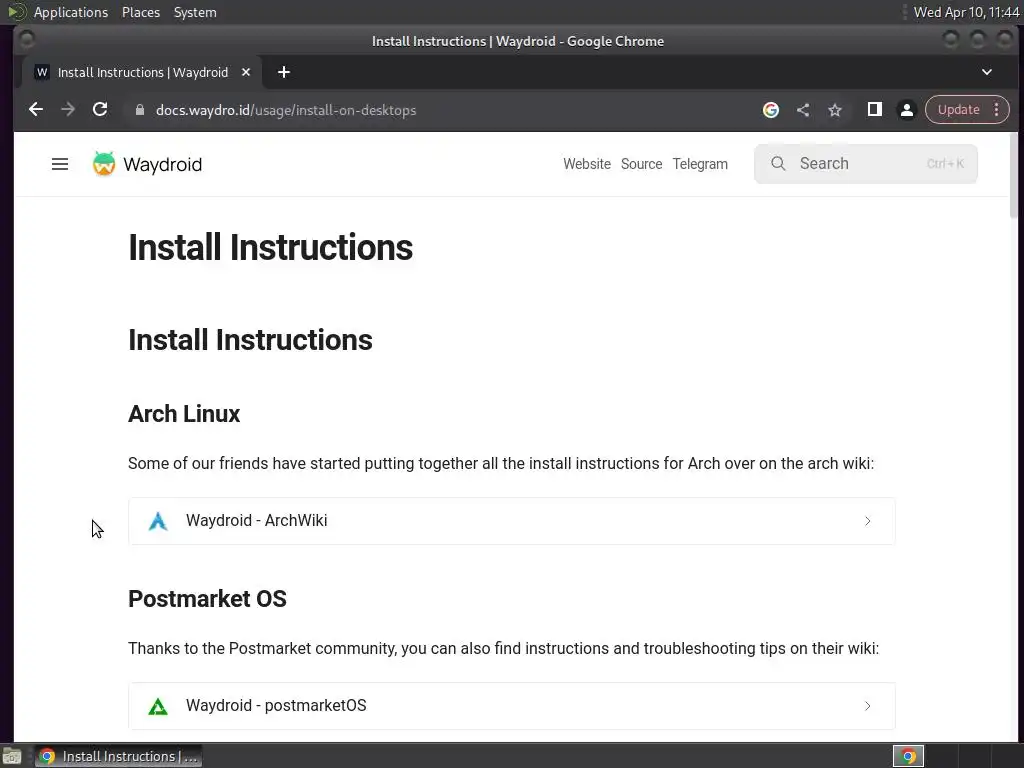
Task: Toggle the Chrome side panel
Action: click(874, 110)
